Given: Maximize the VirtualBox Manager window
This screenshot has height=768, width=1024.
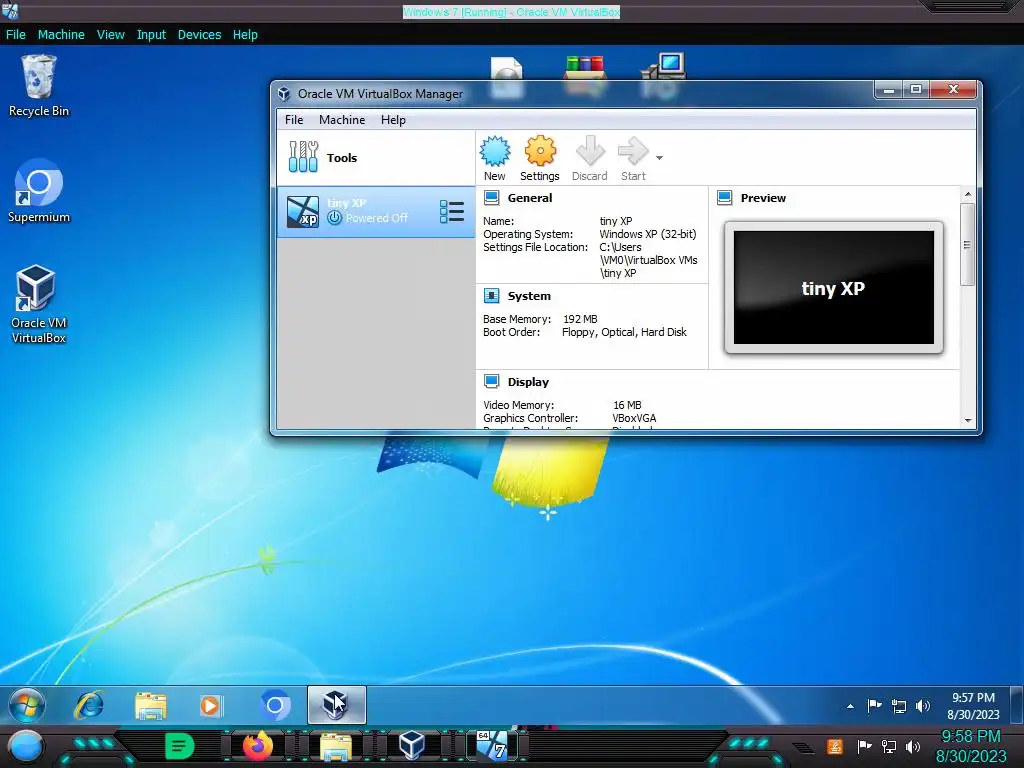Looking at the screenshot, I should tap(916, 90).
